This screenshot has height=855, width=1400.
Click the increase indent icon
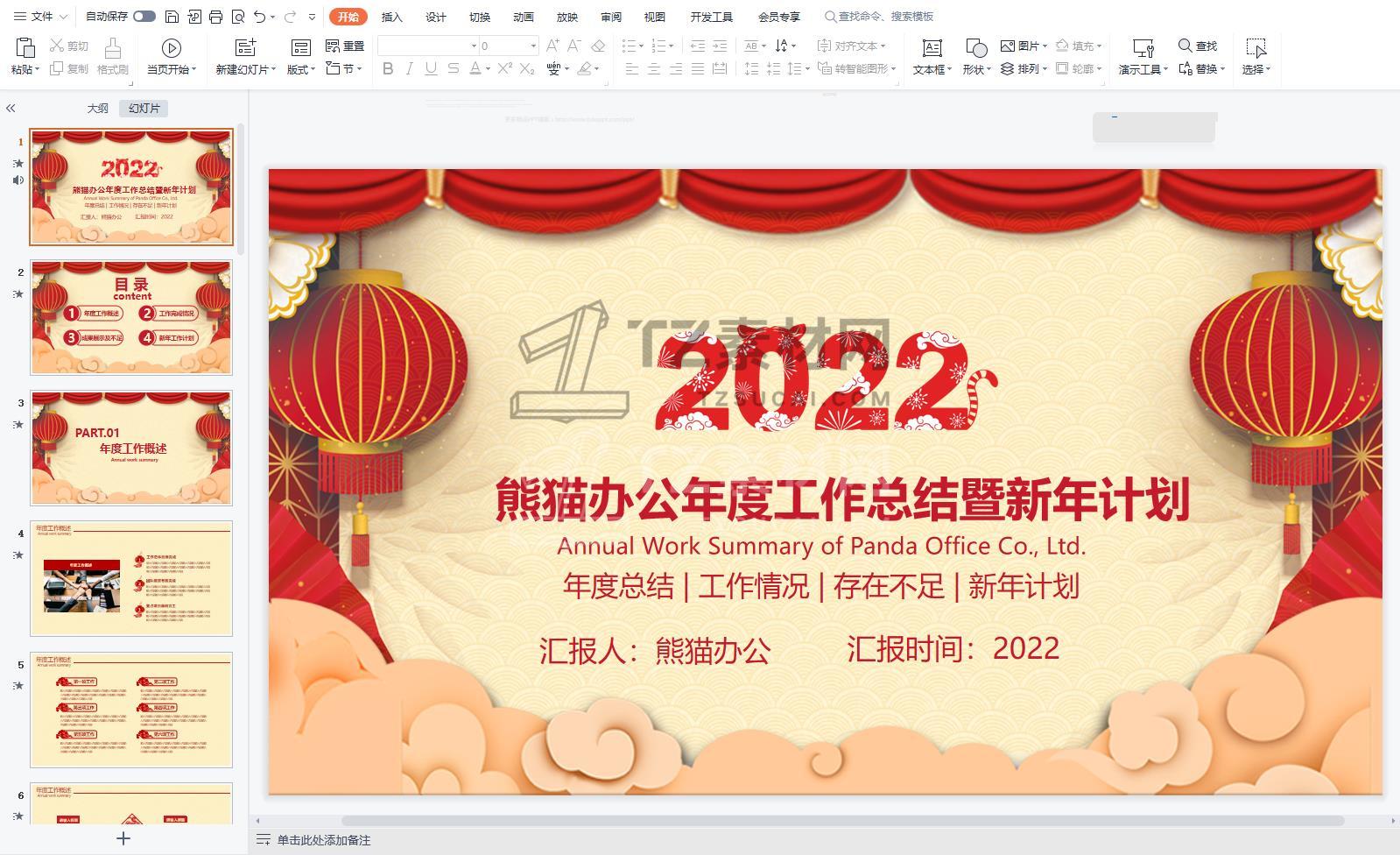(720, 46)
